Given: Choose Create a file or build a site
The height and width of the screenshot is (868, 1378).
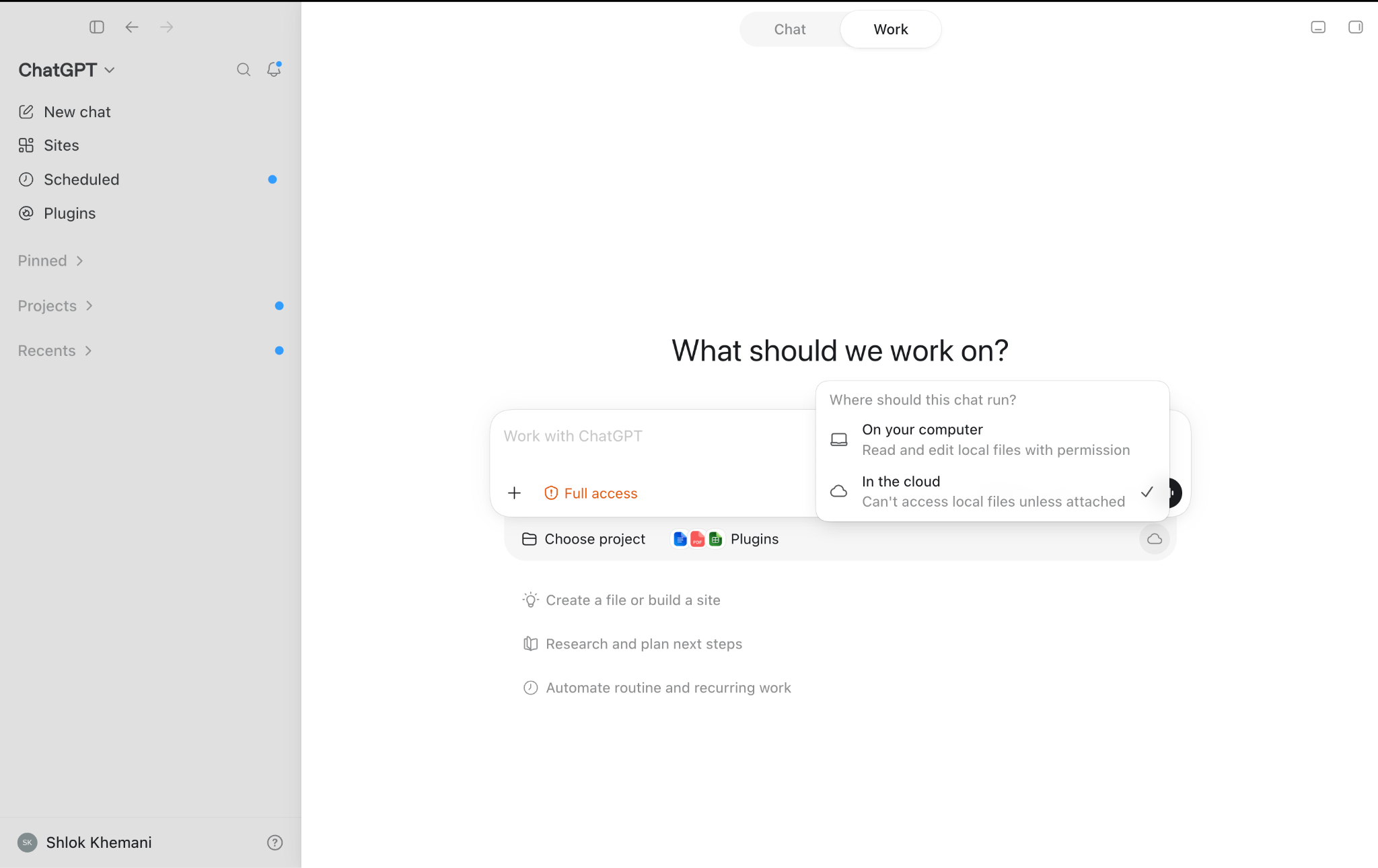Looking at the screenshot, I should coord(622,600).
